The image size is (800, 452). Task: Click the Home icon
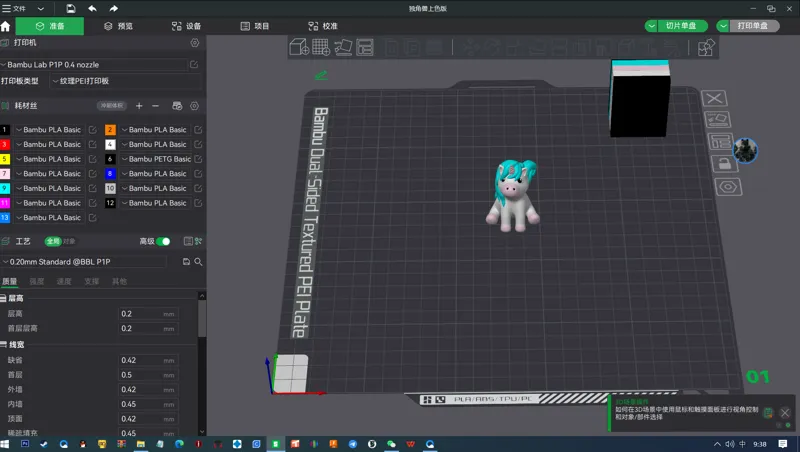pyautogui.click(x=6, y=26)
